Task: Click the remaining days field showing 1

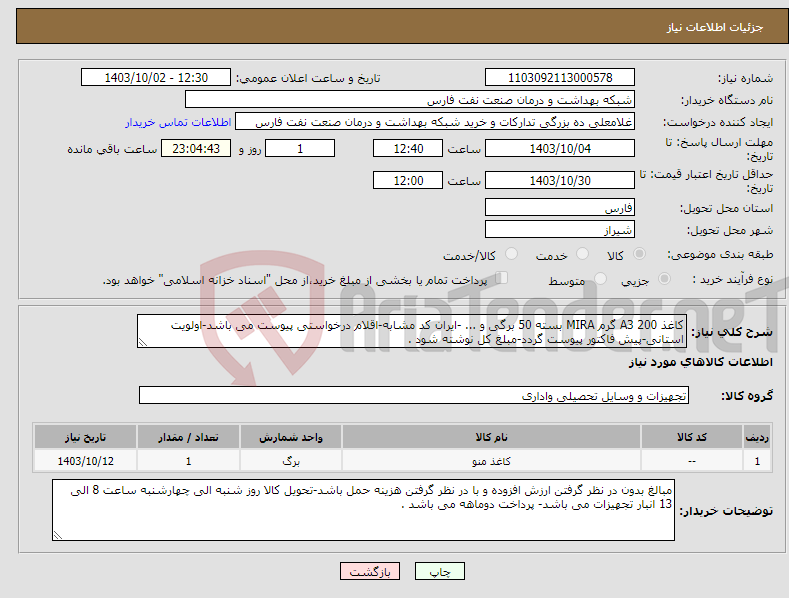Action: 300,148
